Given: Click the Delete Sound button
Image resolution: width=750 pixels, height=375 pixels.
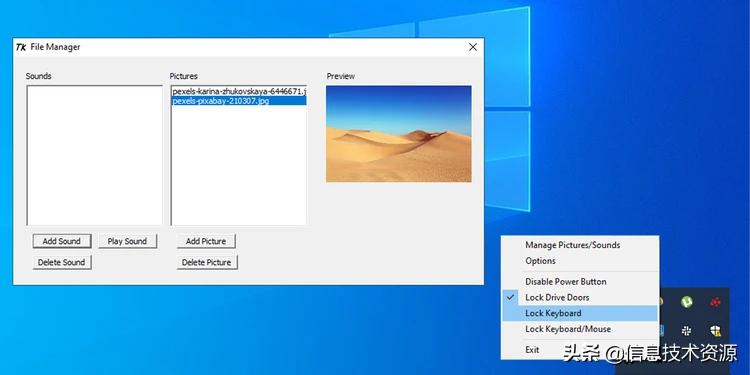Looking at the screenshot, I should tap(62, 262).
